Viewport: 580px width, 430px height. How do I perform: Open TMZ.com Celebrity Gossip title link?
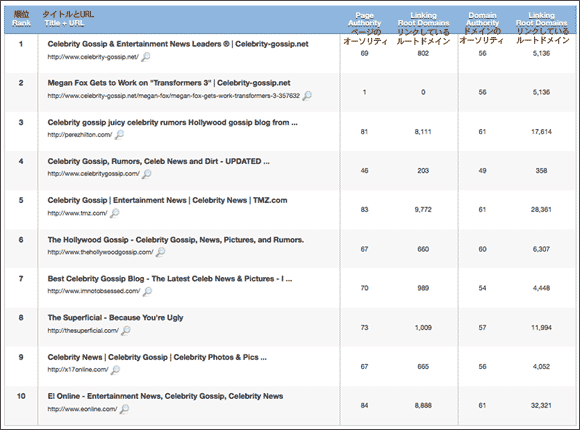167,200
